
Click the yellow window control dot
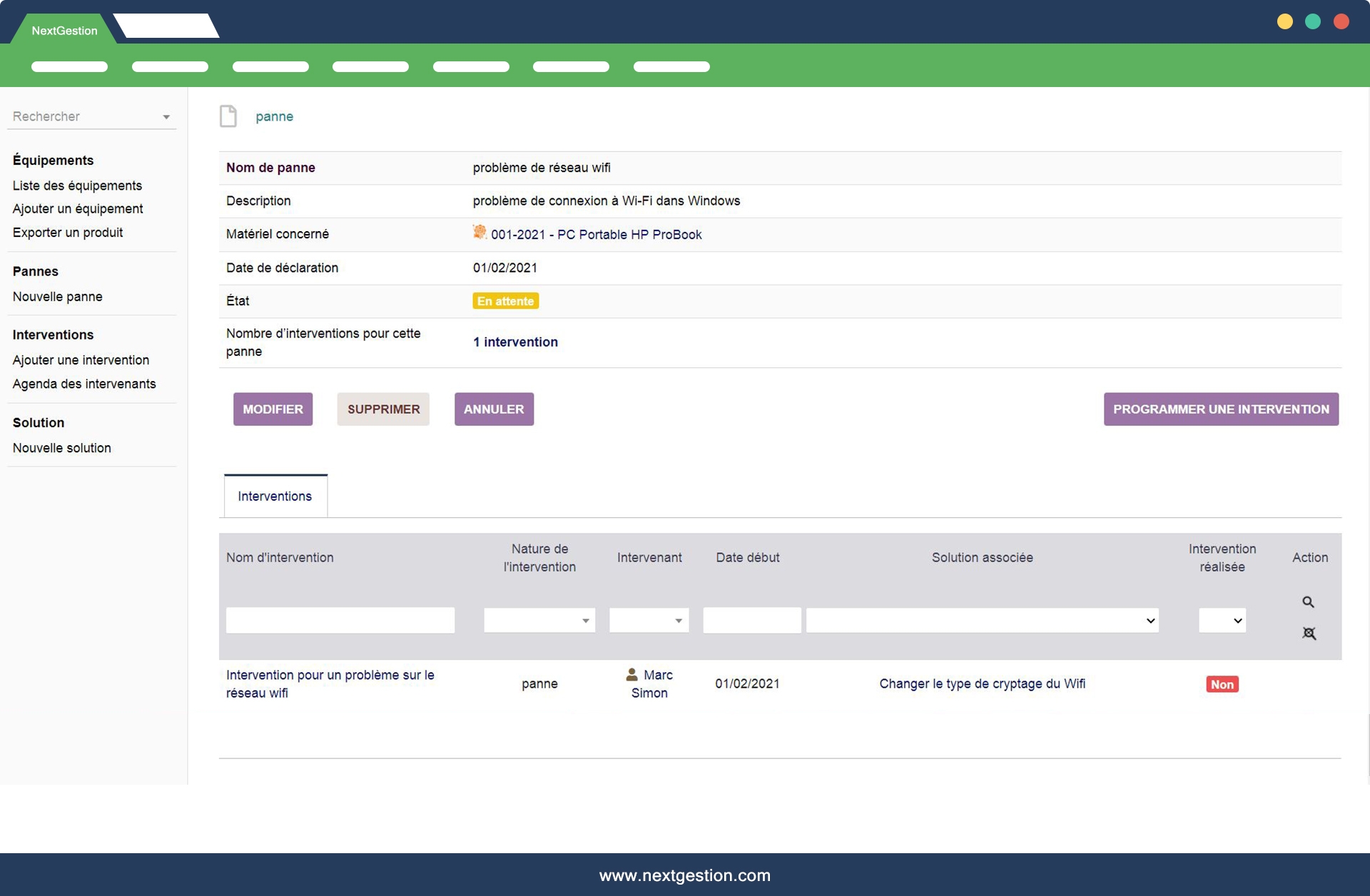pyautogui.click(x=1284, y=21)
